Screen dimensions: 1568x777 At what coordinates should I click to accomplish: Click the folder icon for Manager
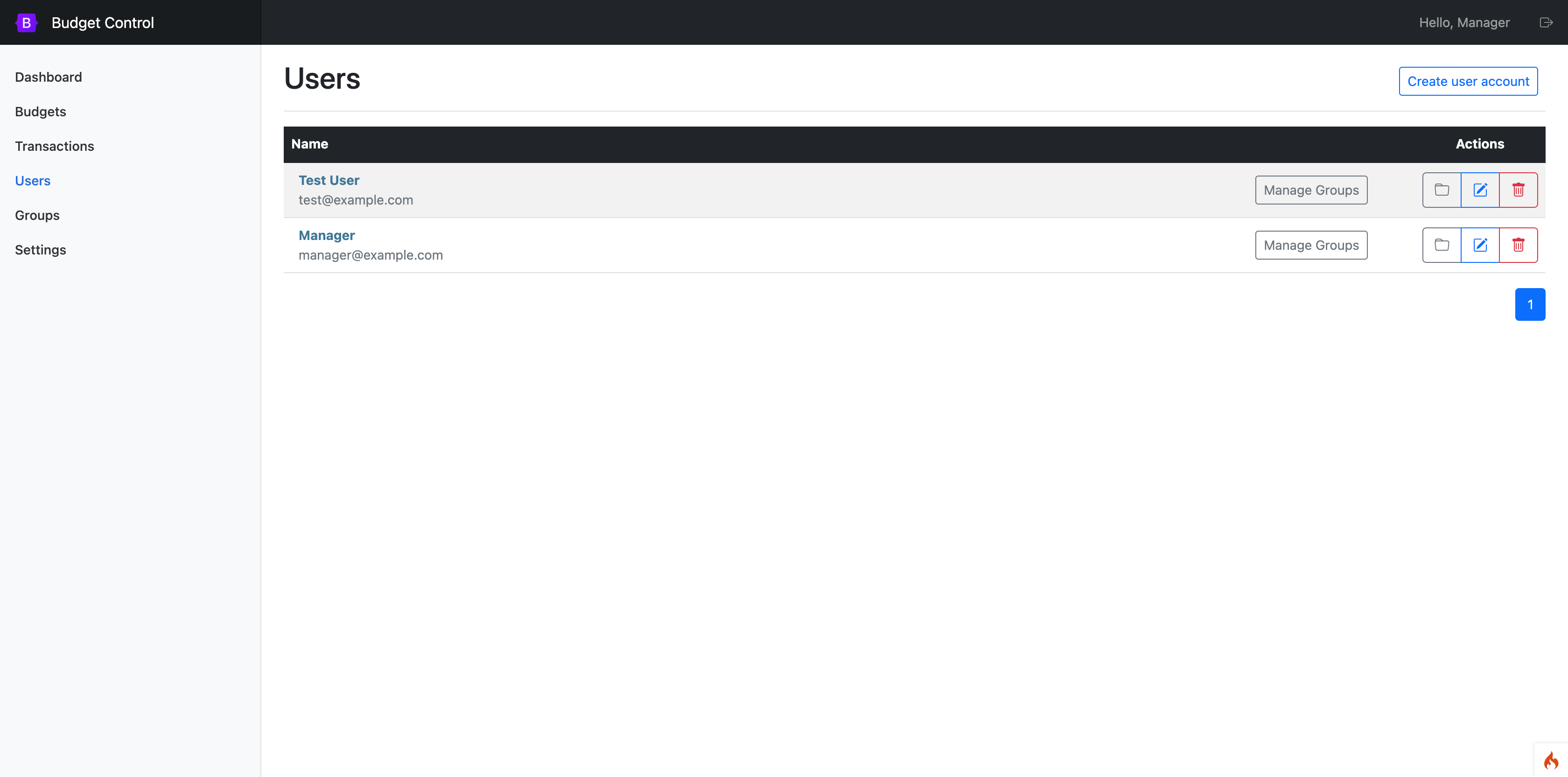point(1442,245)
